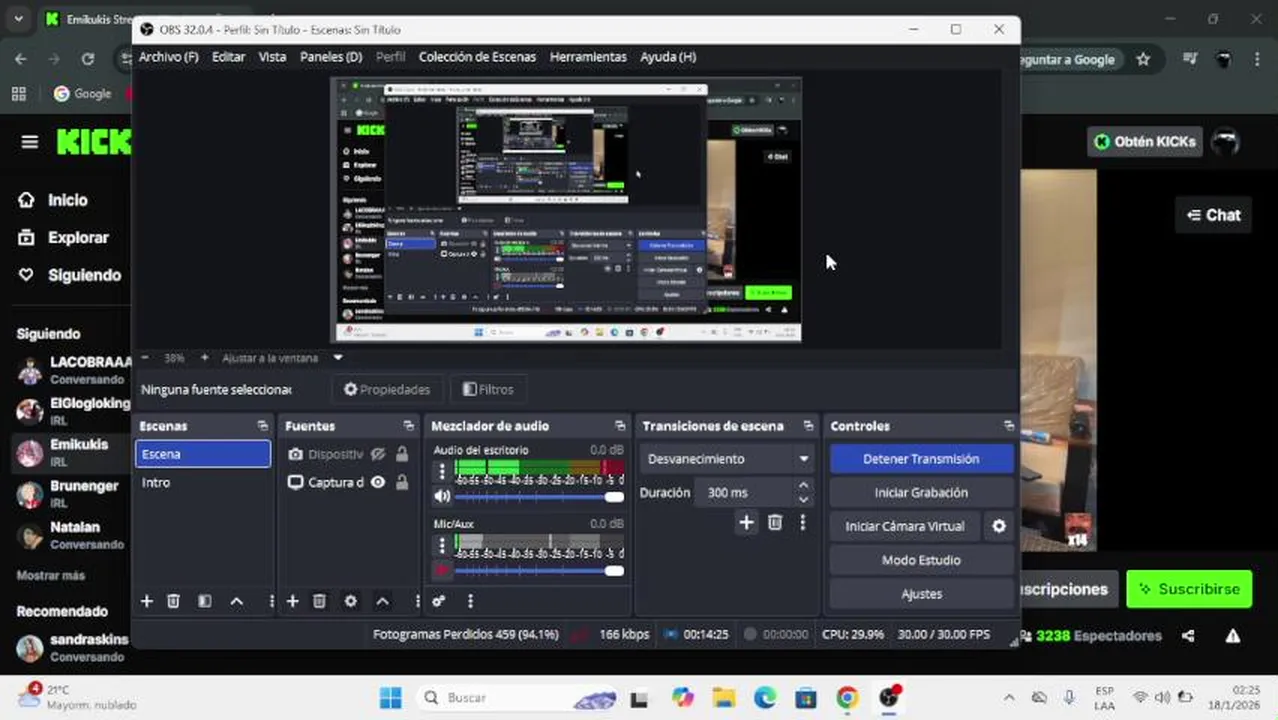The width and height of the screenshot is (1278, 720).
Task: Open Editar menu
Action: [228, 57]
